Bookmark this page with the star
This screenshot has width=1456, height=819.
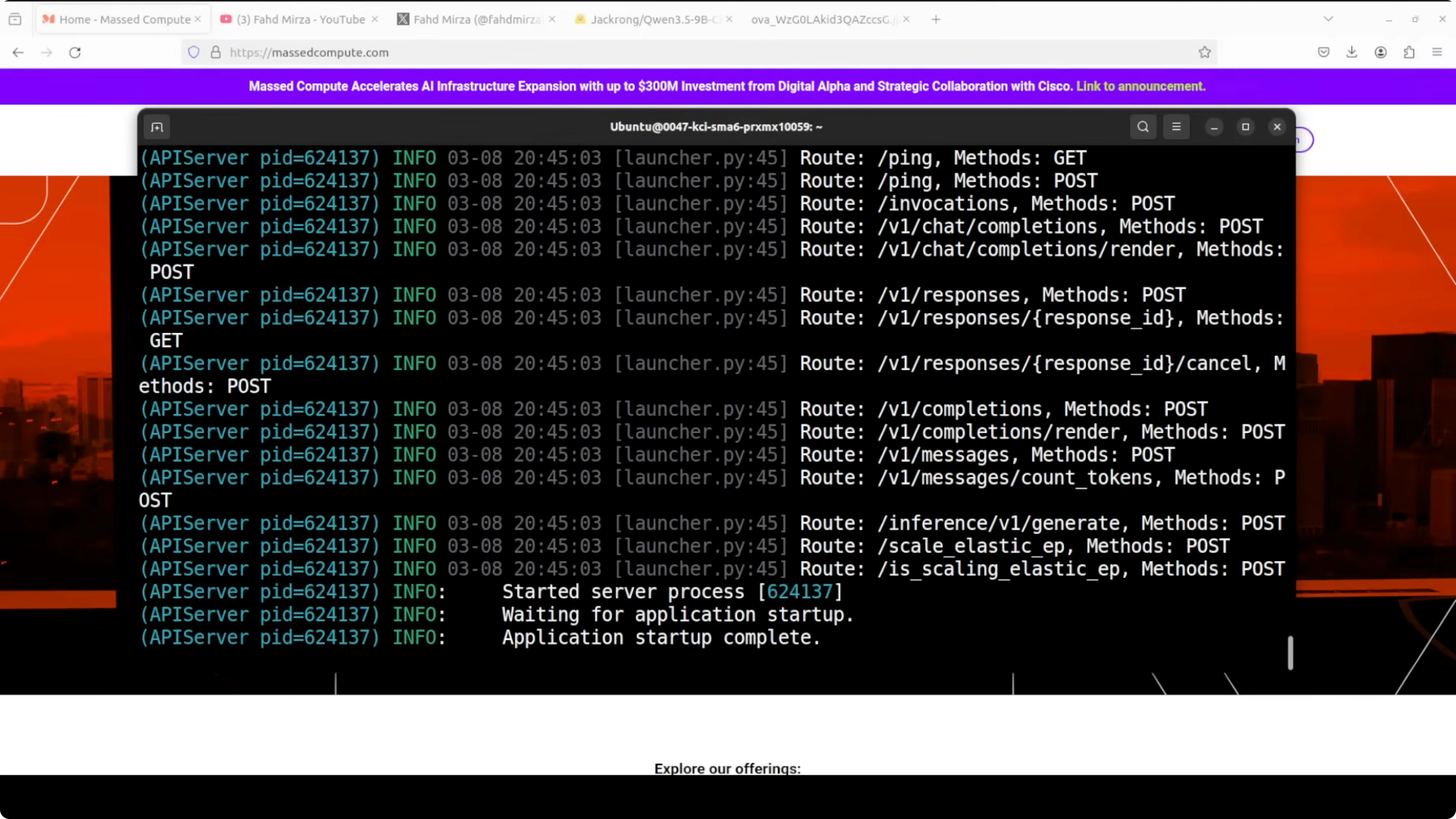tap(1204, 53)
